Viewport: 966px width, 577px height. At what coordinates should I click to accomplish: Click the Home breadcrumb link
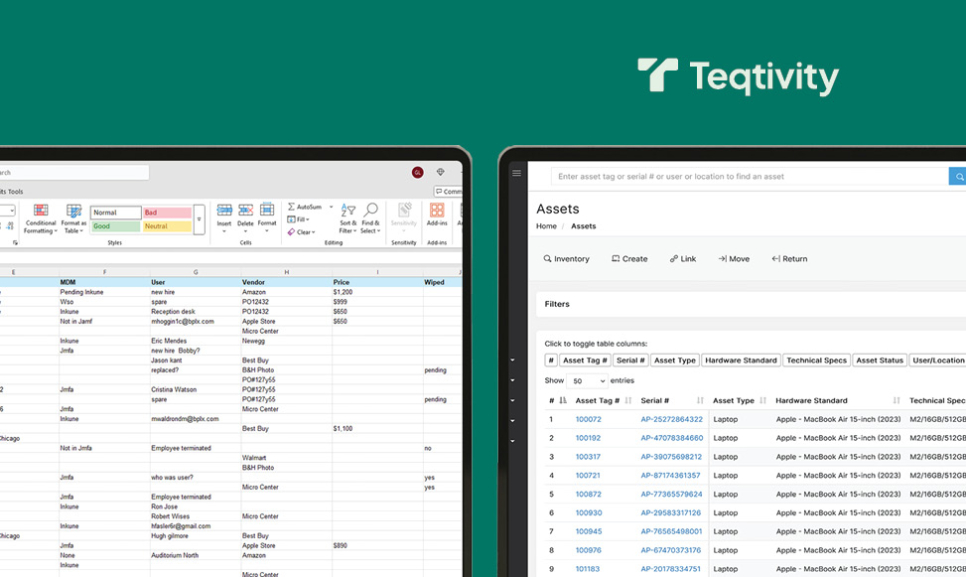point(546,226)
